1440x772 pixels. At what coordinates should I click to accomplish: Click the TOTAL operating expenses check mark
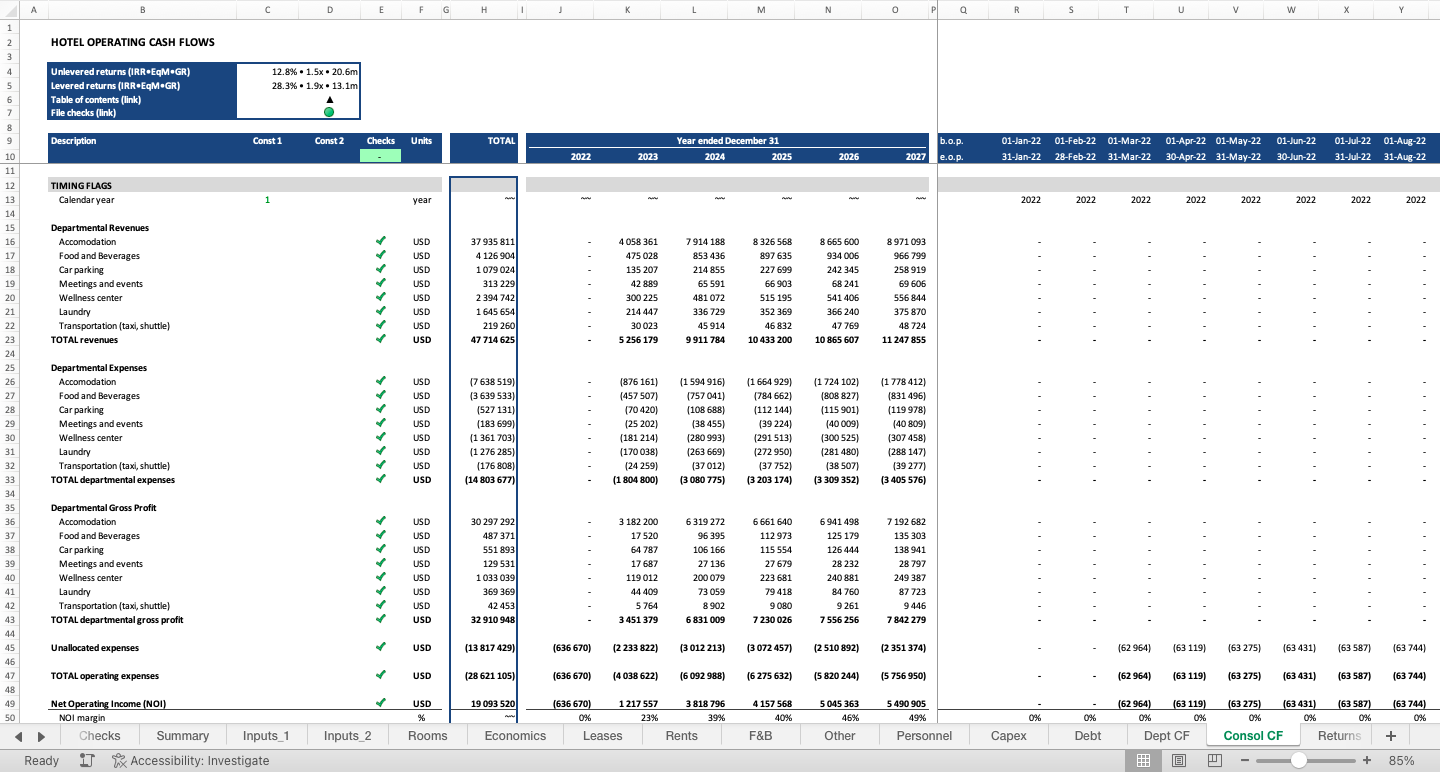tap(380, 675)
